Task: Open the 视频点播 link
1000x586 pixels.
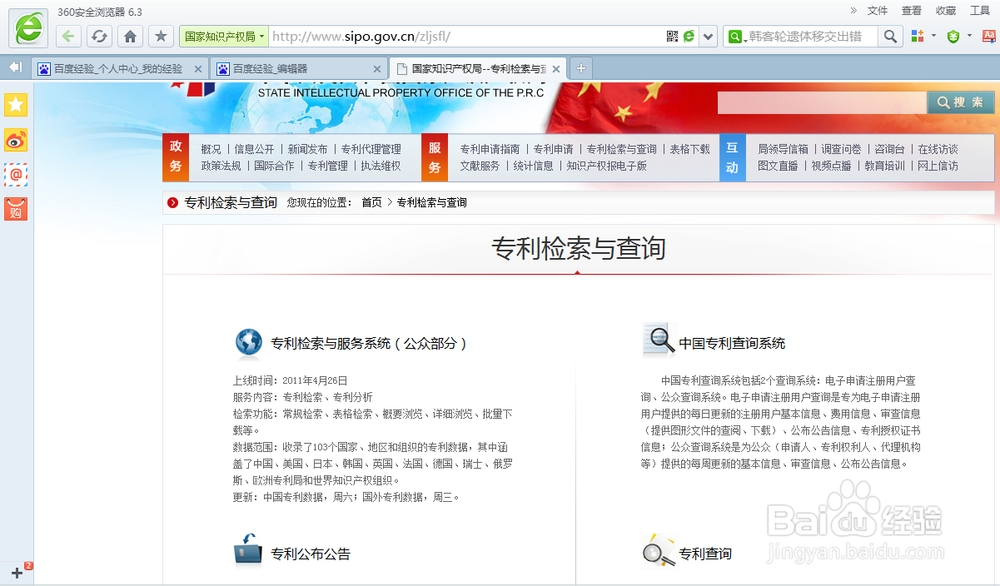Action: pyautogui.click(x=831, y=166)
